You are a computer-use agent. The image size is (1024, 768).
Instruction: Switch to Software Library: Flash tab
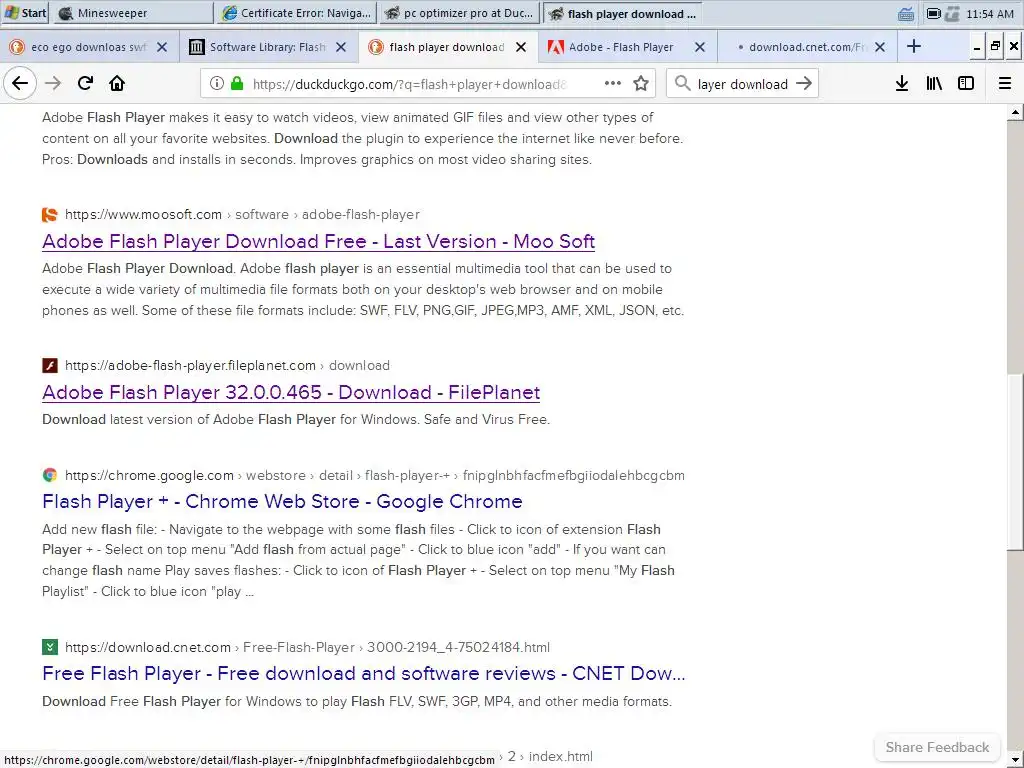point(268,47)
